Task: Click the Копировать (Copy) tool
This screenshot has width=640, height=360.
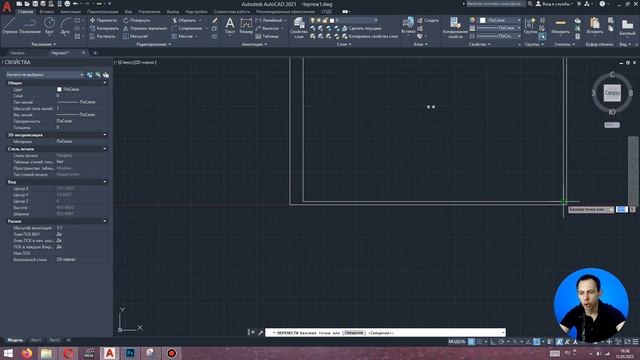Action: click(104, 28)
